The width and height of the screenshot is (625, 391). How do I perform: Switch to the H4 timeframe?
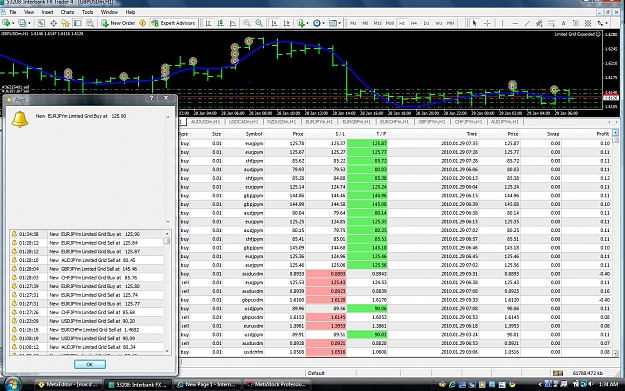414,23
